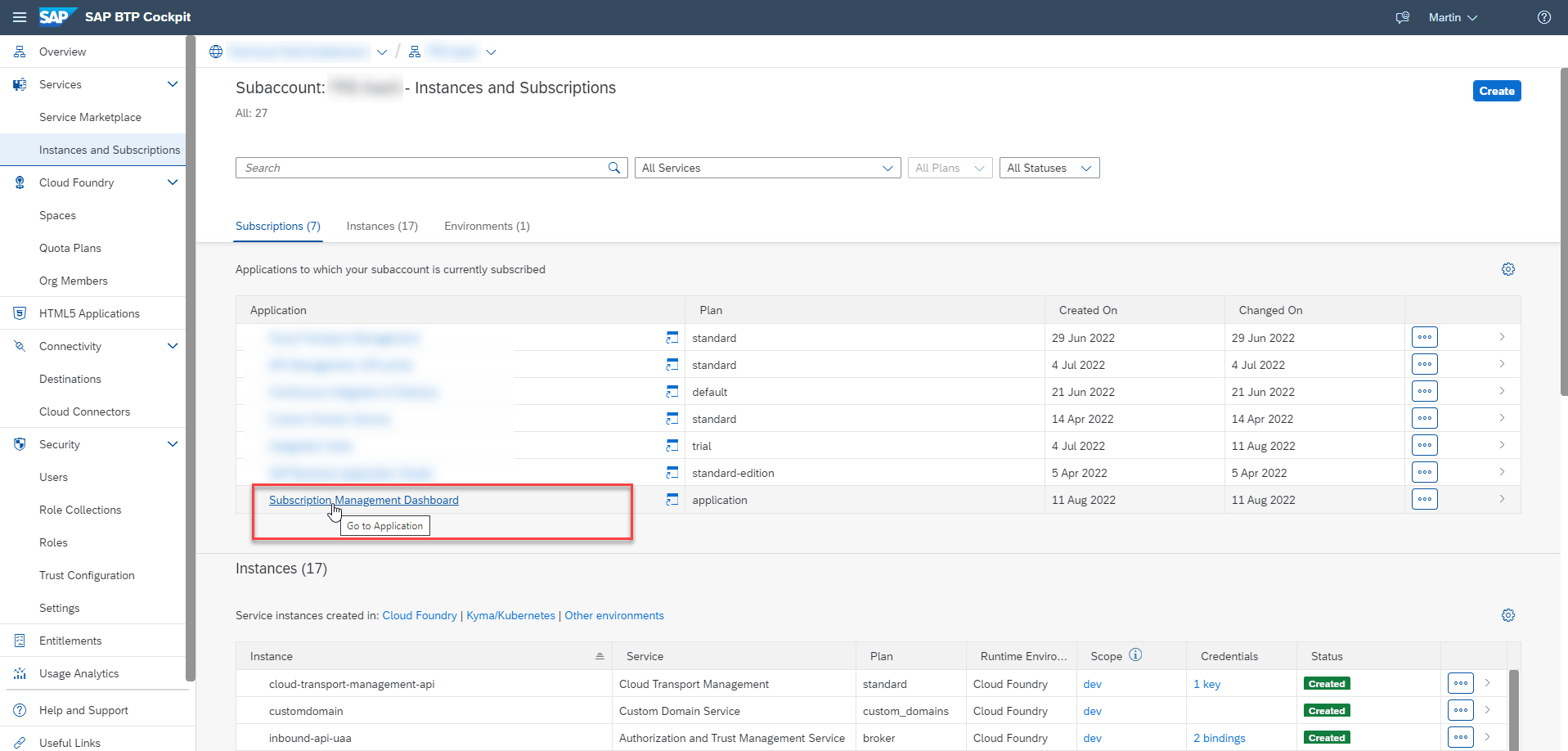The image size is (1568, 751).
Task: Filter instances by Kyma/Kubernetes link
Action: click(x=510, y=615)
